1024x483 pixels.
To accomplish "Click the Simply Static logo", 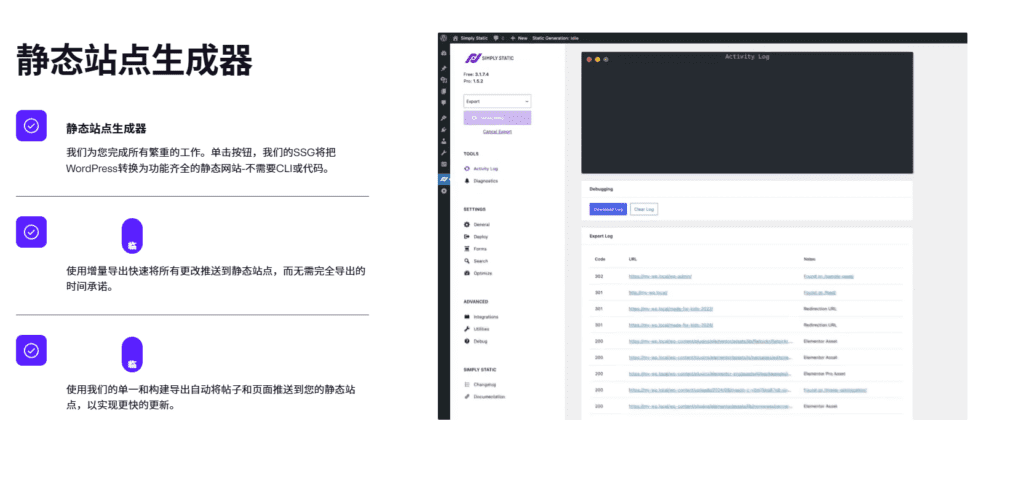I will pos(489,58).
